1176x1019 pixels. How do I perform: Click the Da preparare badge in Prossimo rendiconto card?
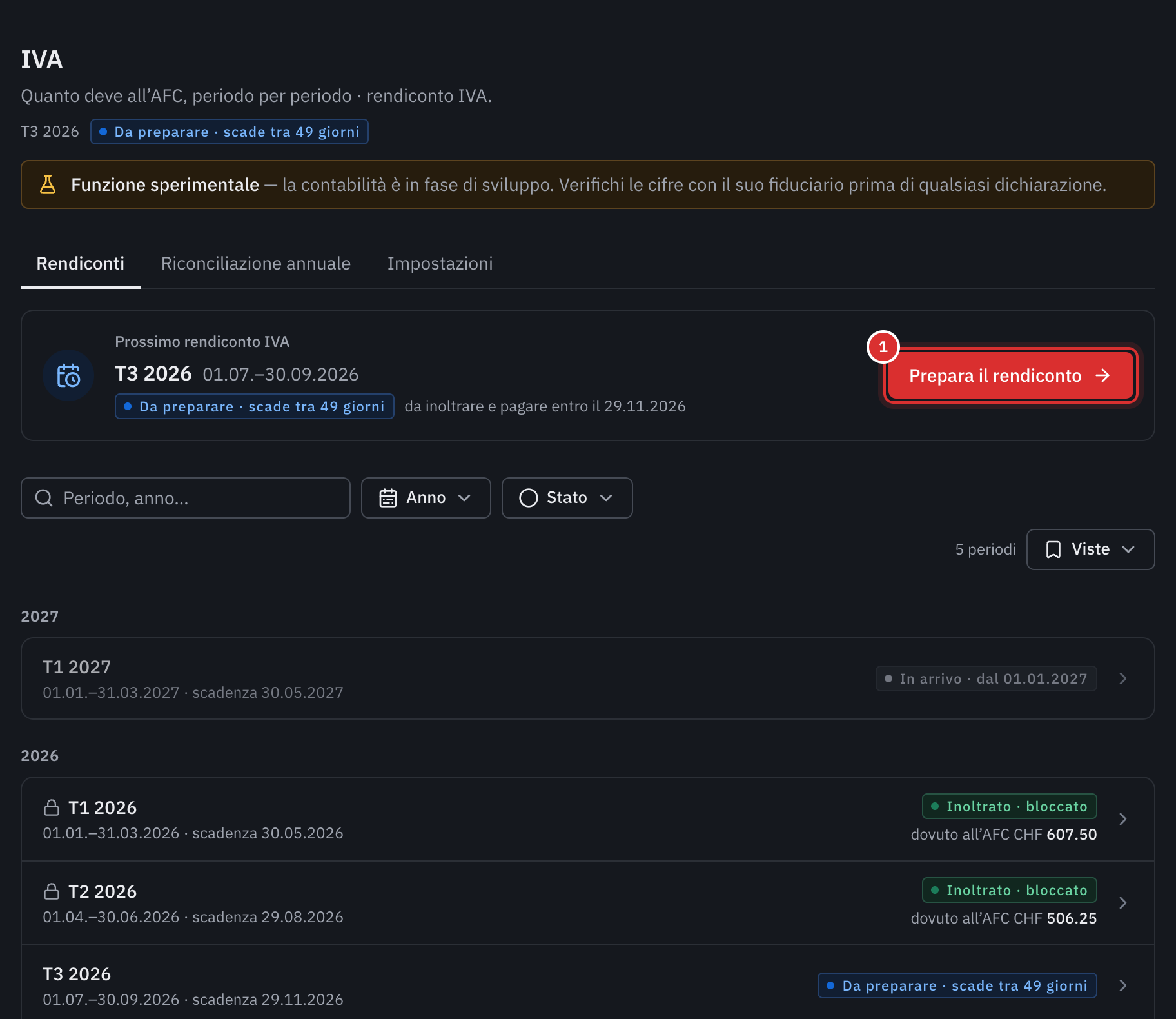255,406
